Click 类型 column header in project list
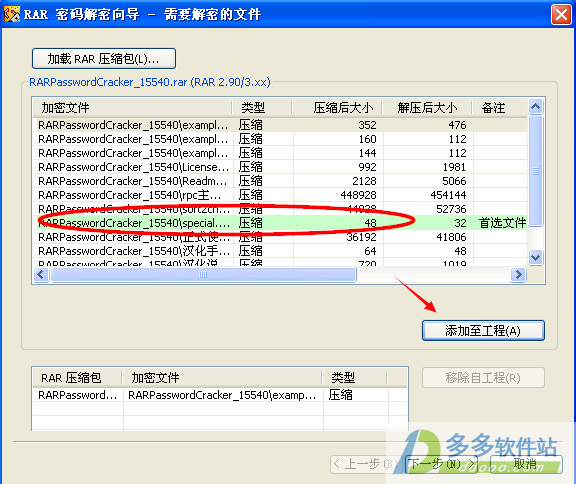Screen dimensions: 576x484 [355, 378]
